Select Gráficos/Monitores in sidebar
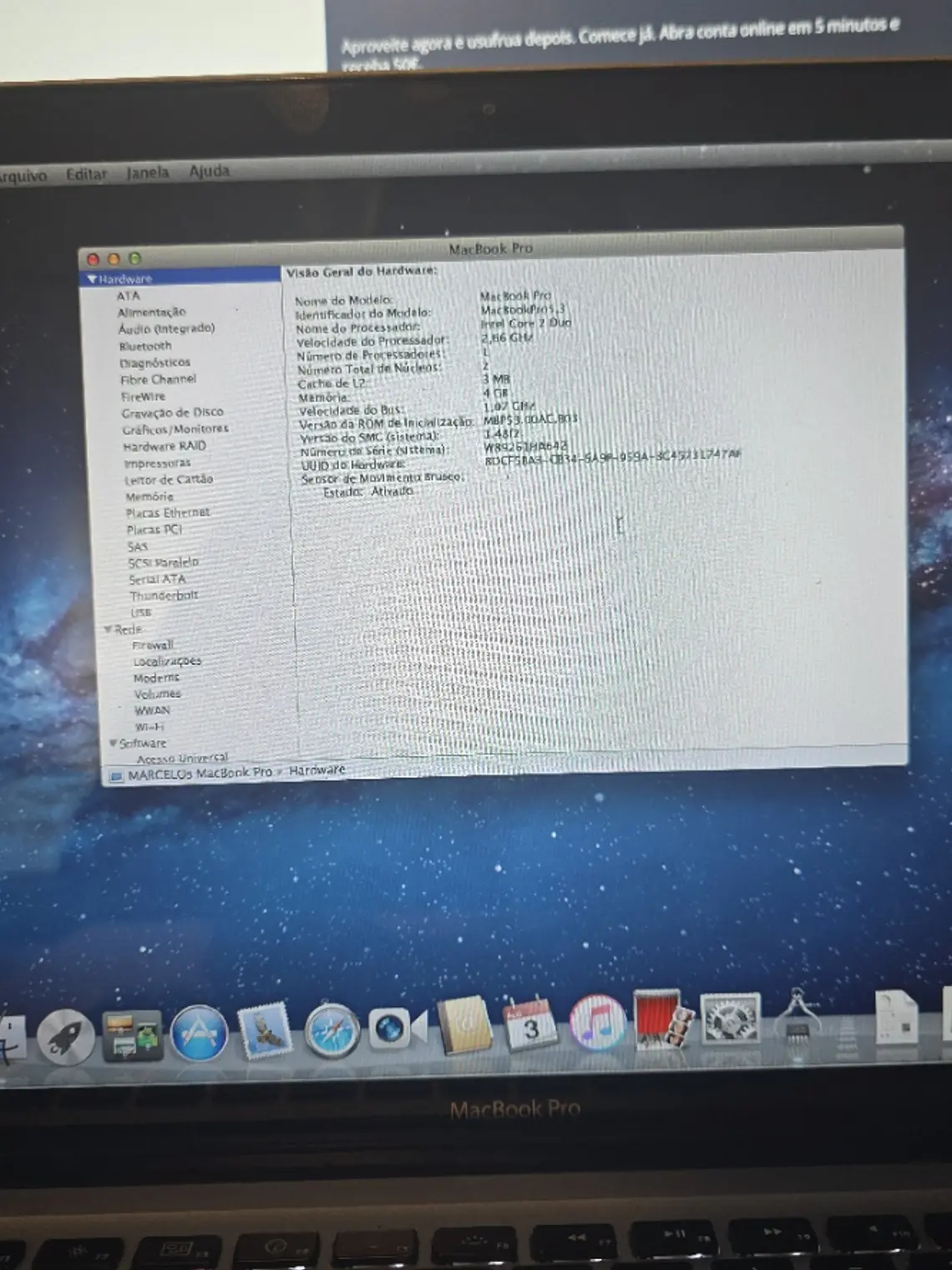This screenshot has width=952, height=1270. [175, 429]
